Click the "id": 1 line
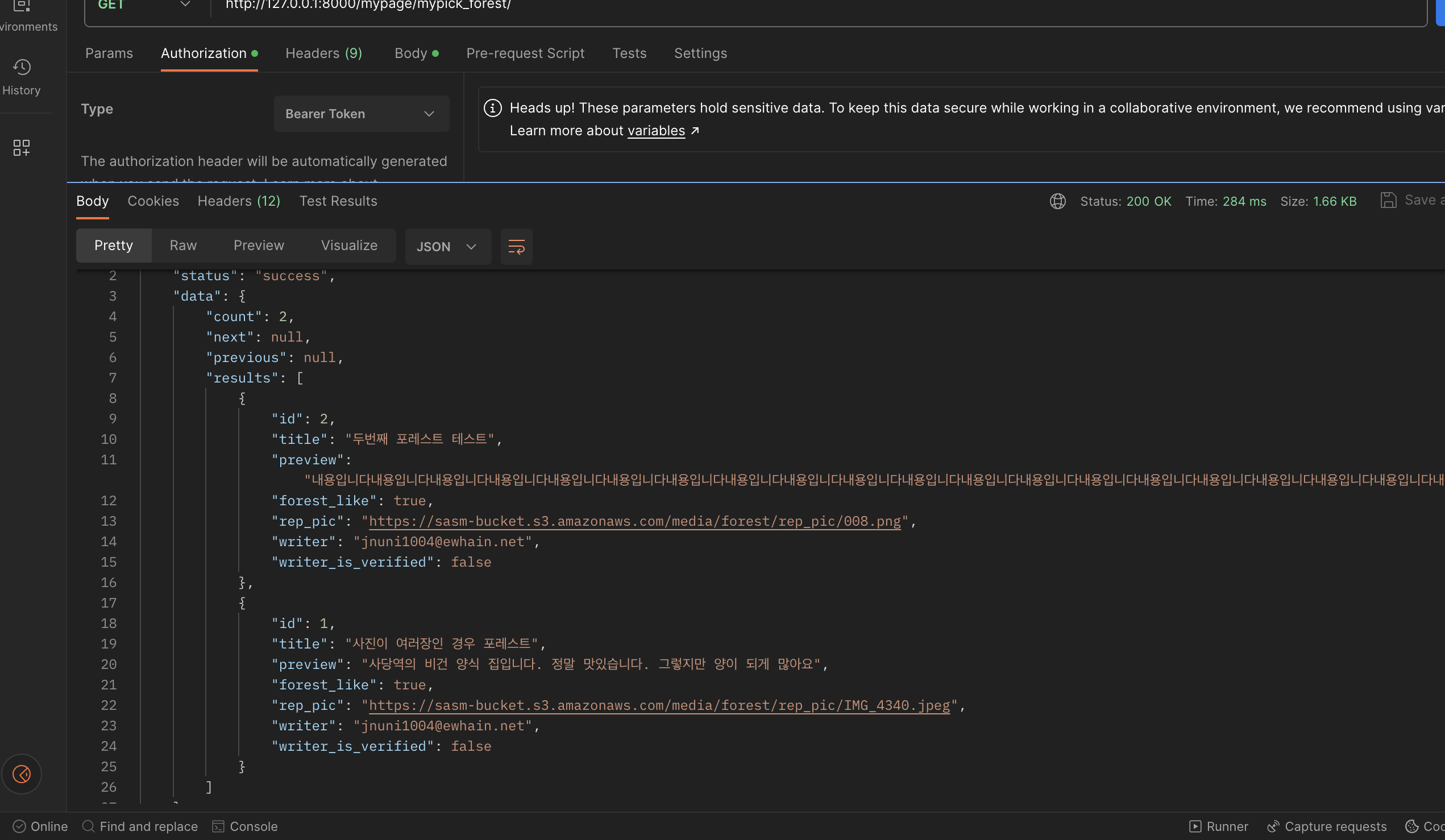Screen dimensions: 1445x840 [x=303, y=623]
